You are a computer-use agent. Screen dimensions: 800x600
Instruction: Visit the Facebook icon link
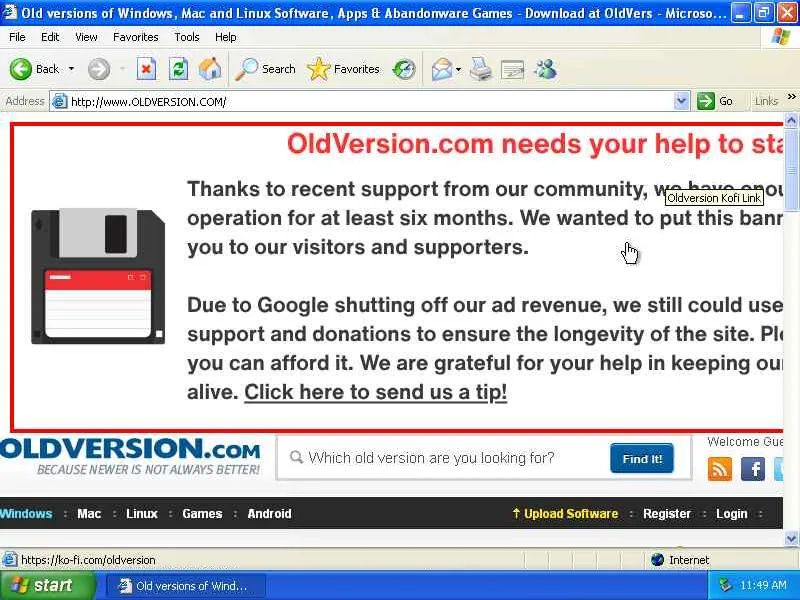[x=752, y=469]
